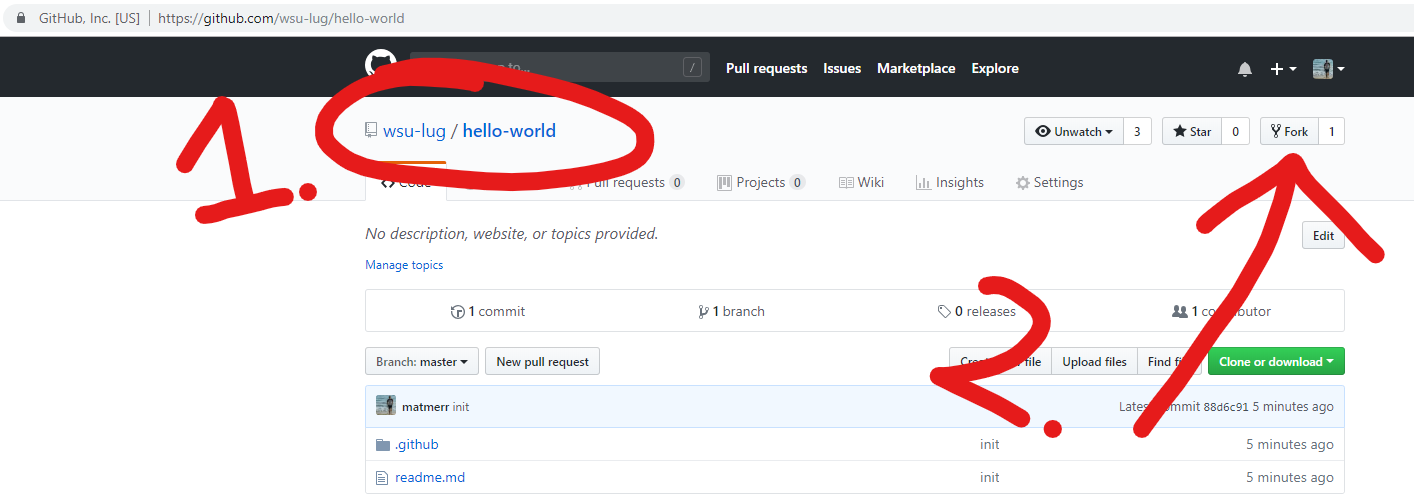The width and height of the screenshot is (1414, 502).
Task: Open init commit message for readme.md
Action: coord(989,477)
